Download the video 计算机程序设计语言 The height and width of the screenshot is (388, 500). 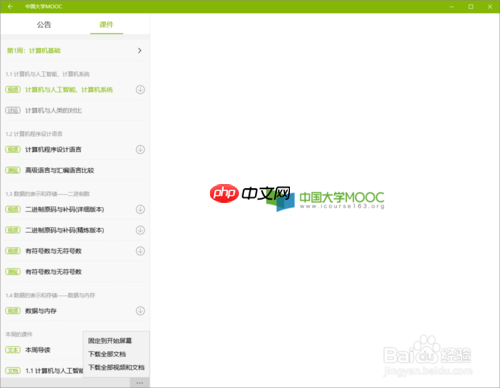140,150
